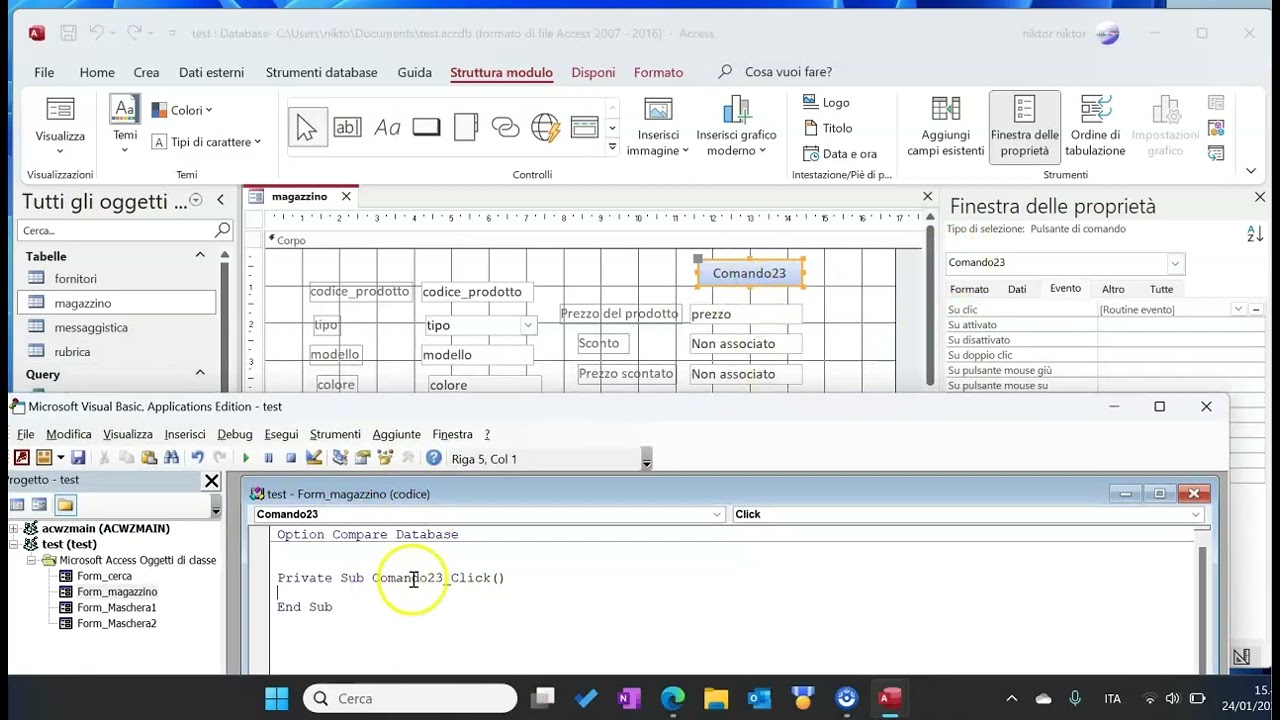Open the Debug menu in VBA editor
1280x720 pixels.
click(x=235, y=434)
